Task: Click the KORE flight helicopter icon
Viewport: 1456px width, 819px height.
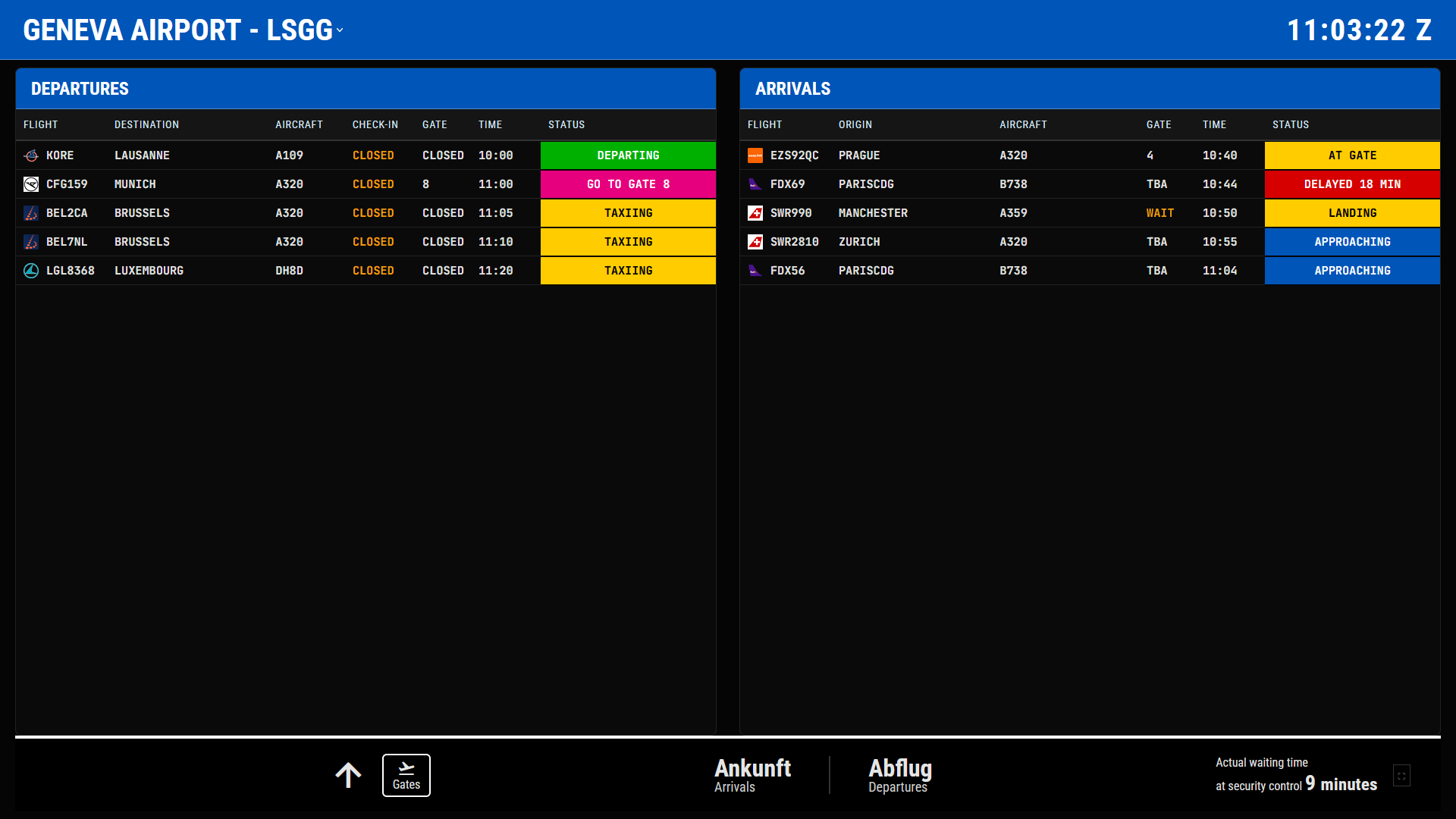Action: (x=31, y=155)
